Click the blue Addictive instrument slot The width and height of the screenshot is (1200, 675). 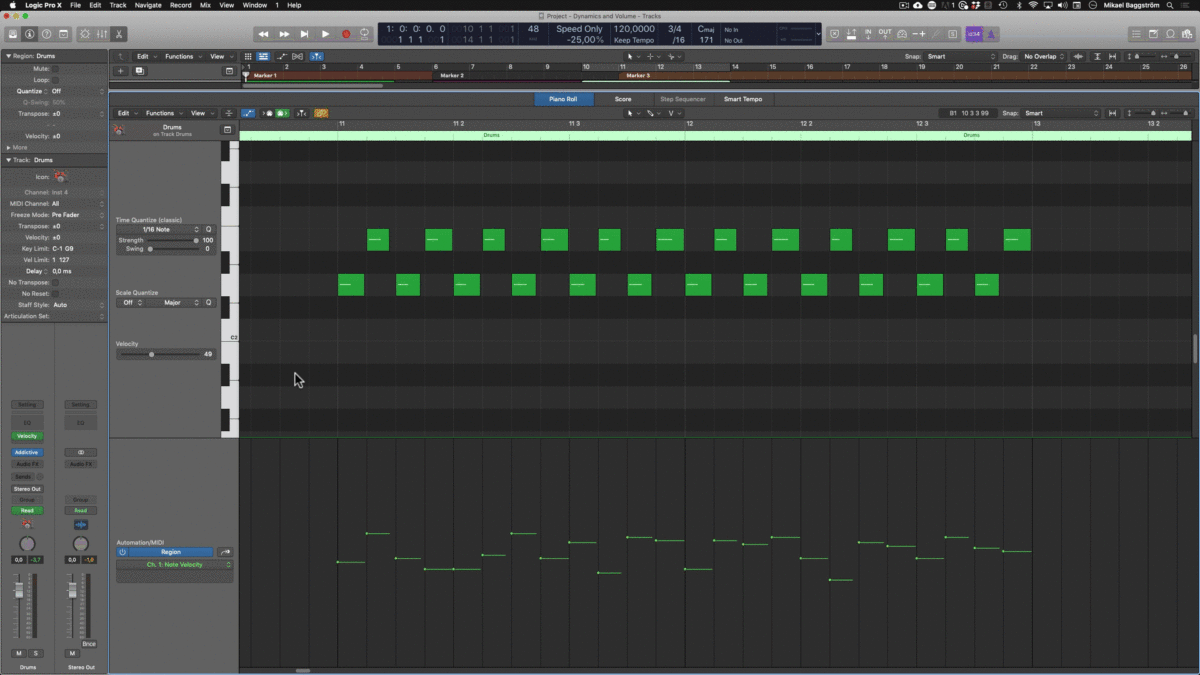[27, 452]
